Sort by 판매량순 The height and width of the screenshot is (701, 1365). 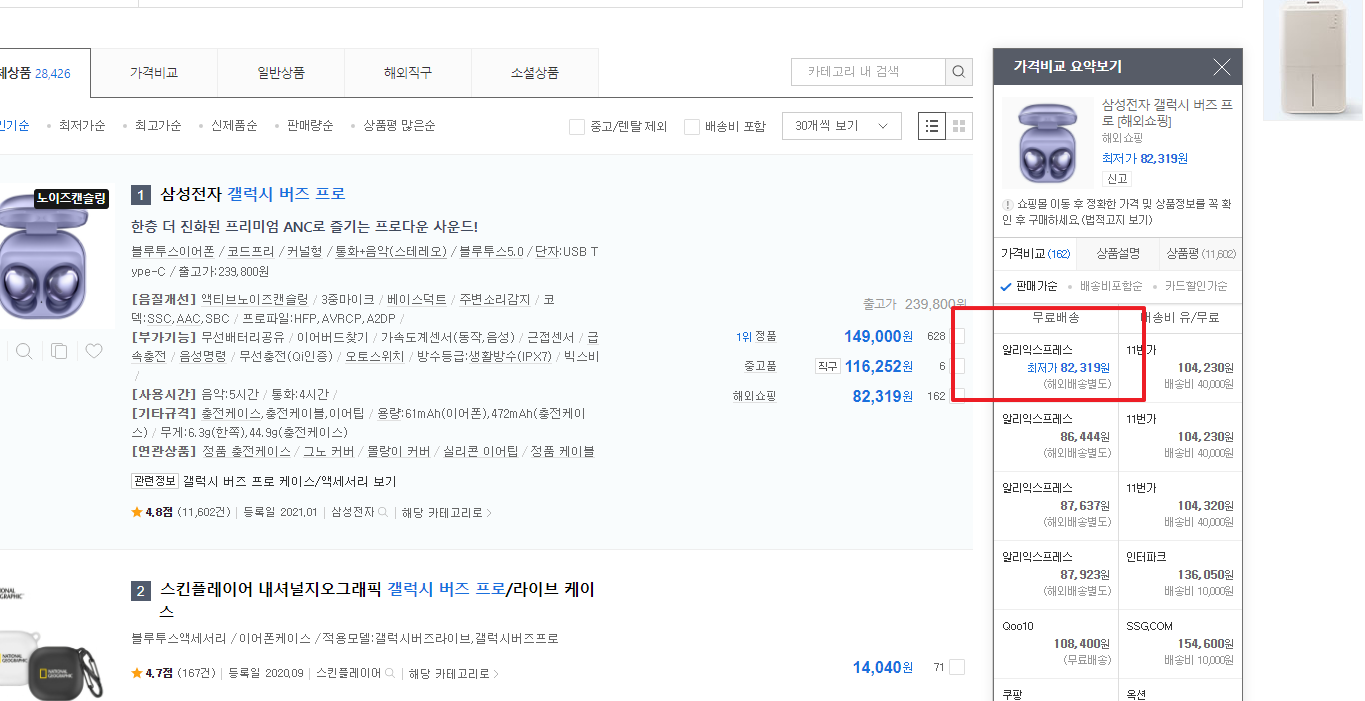[310, 126]
